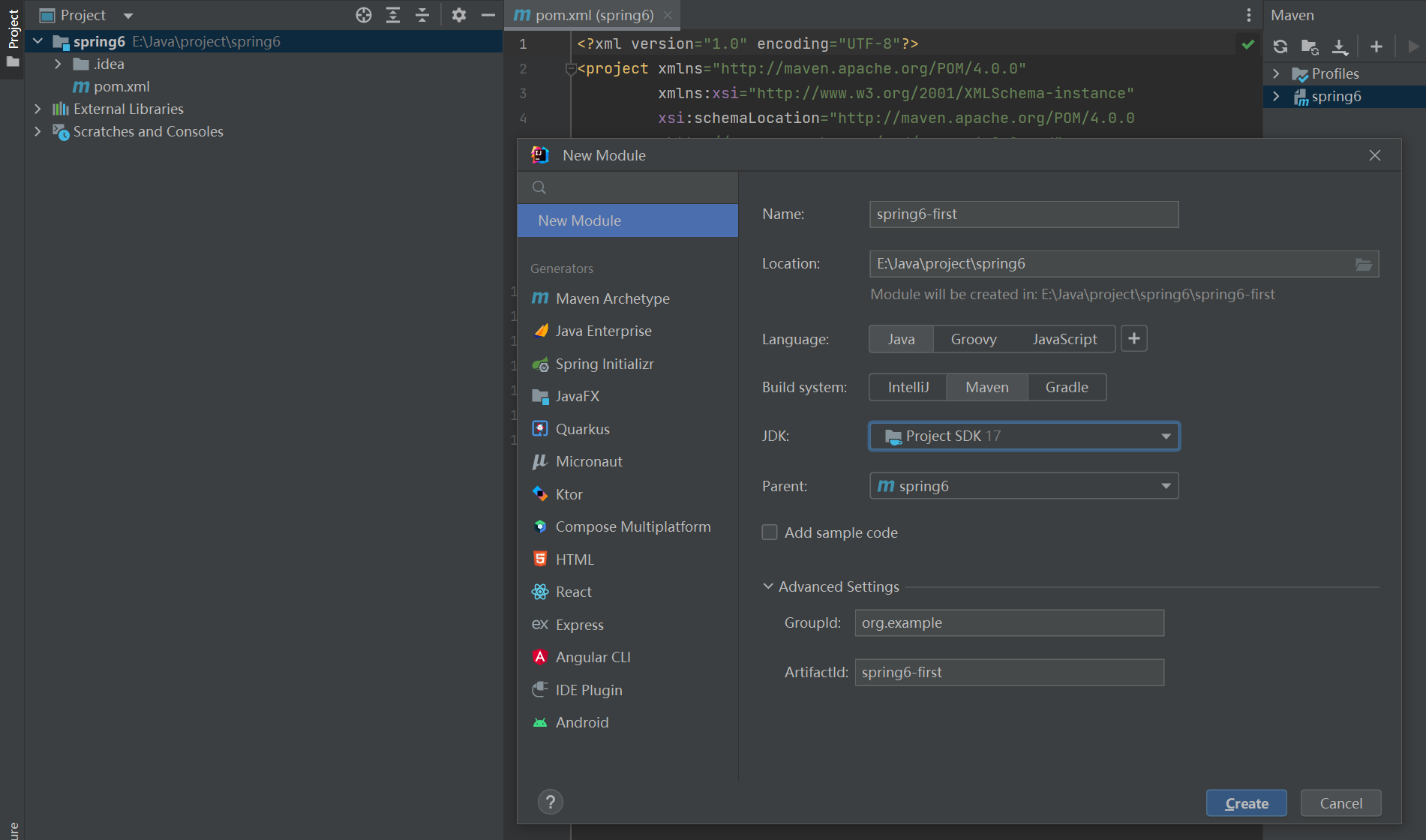The image size is (1426, 840).
Task: Add more languages plus button
Action: (x=1134, y=339)
